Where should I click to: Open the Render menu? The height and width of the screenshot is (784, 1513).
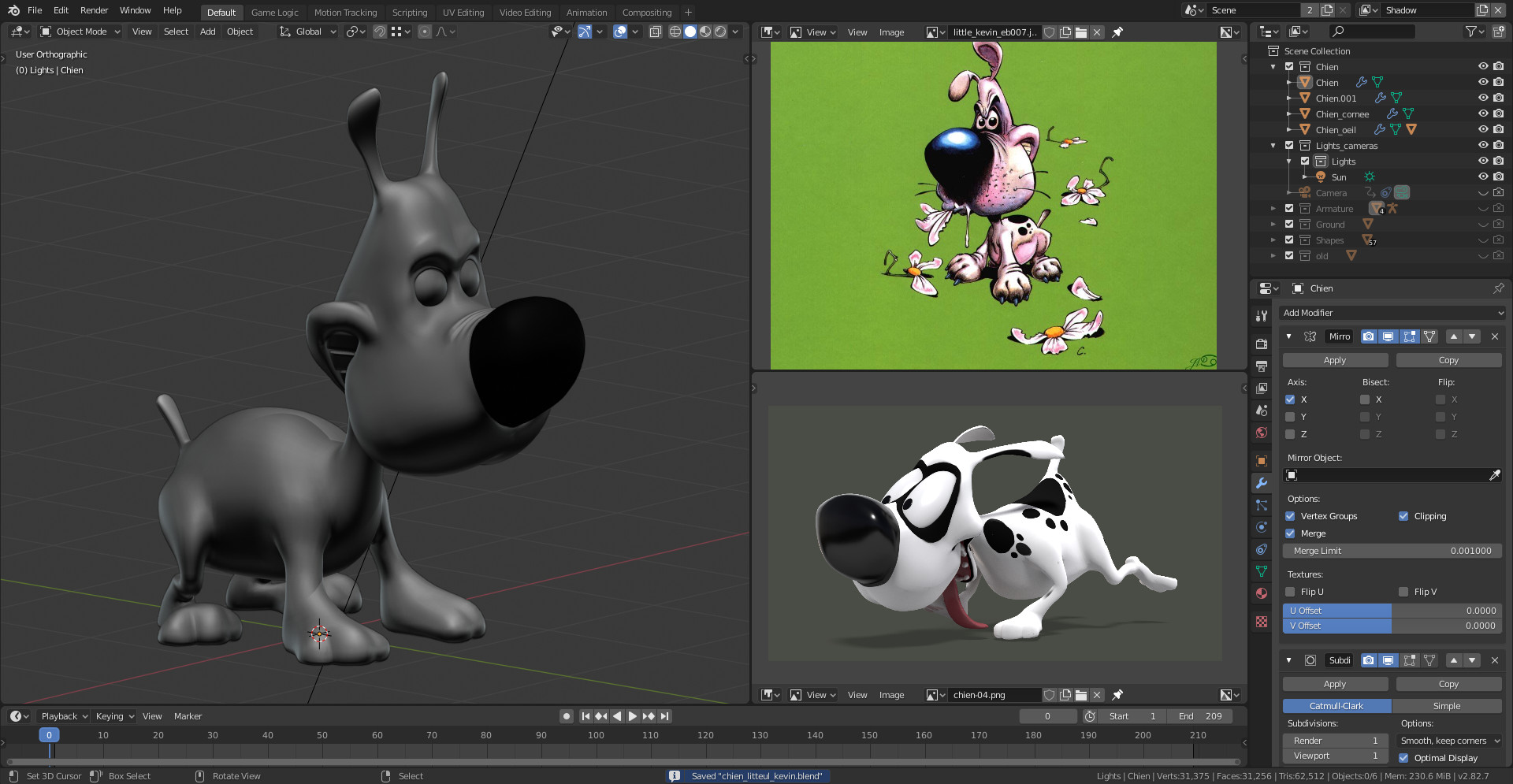coord(94,10)
